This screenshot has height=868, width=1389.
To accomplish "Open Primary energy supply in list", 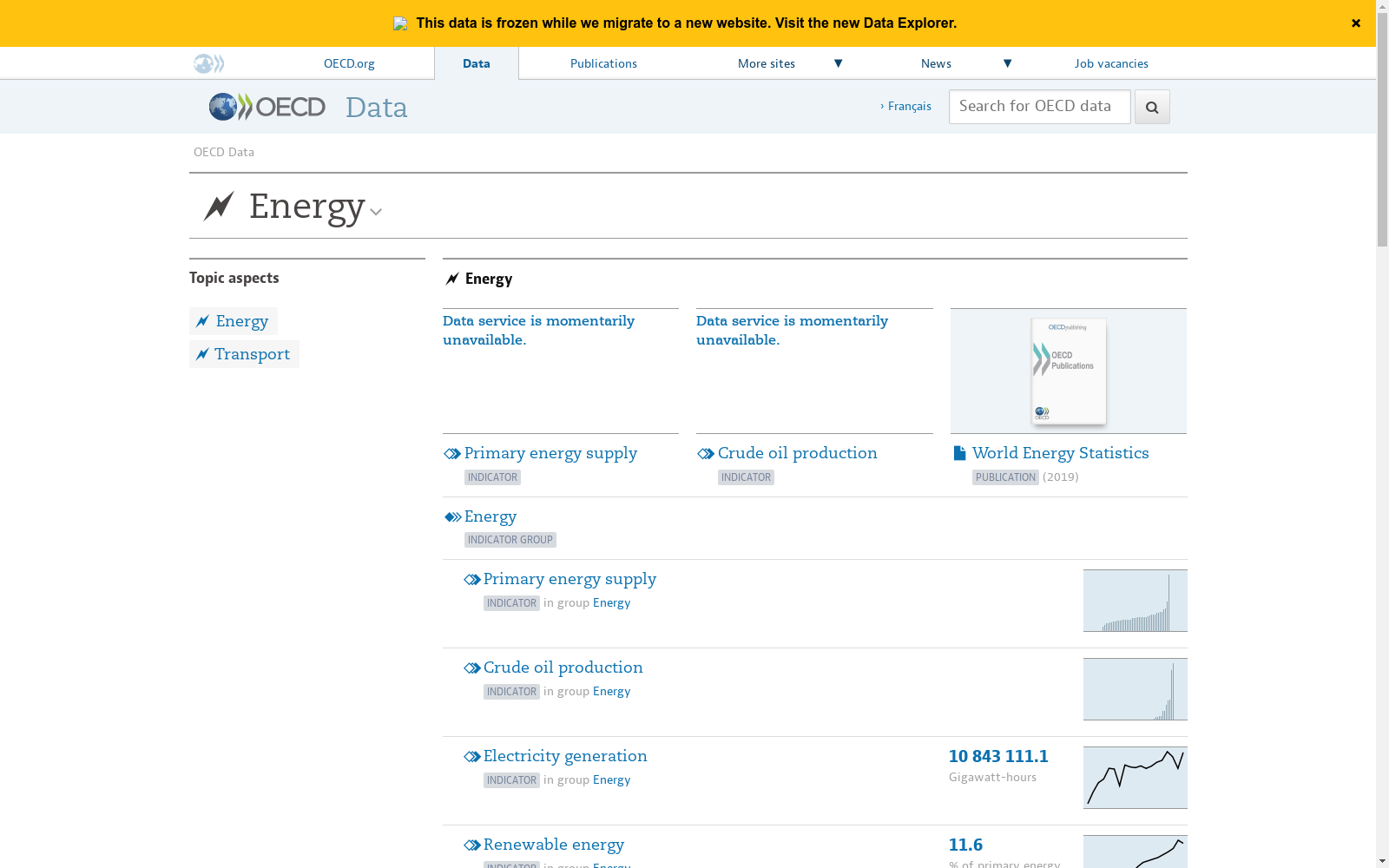I will click(x=569, y=579).
